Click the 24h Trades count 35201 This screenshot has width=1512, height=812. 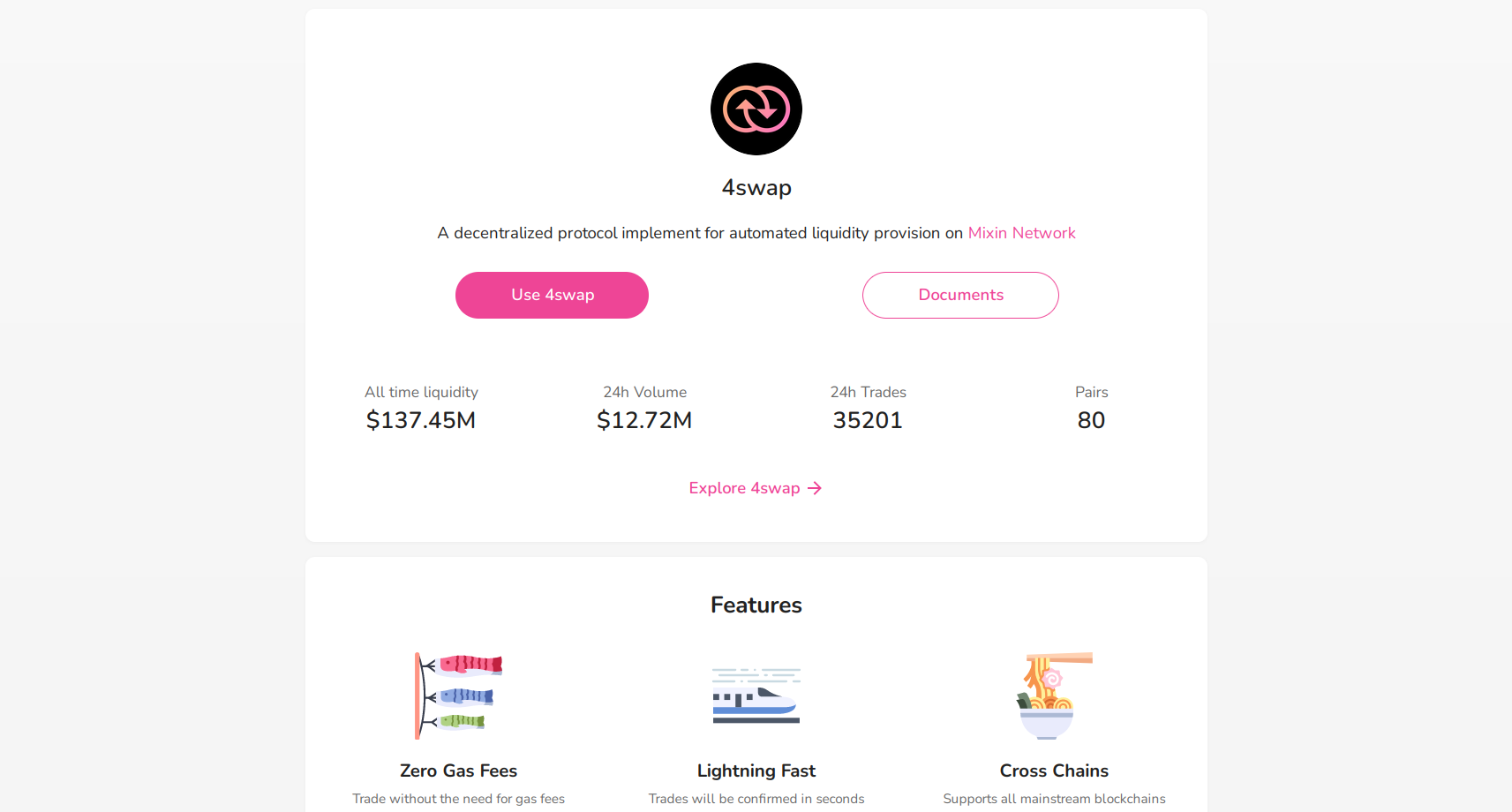868,420
